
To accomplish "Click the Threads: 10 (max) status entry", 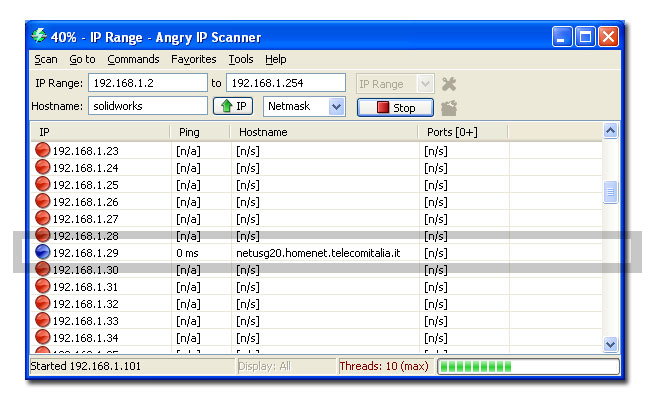I will pyautogui.click(x=384, y=366).
